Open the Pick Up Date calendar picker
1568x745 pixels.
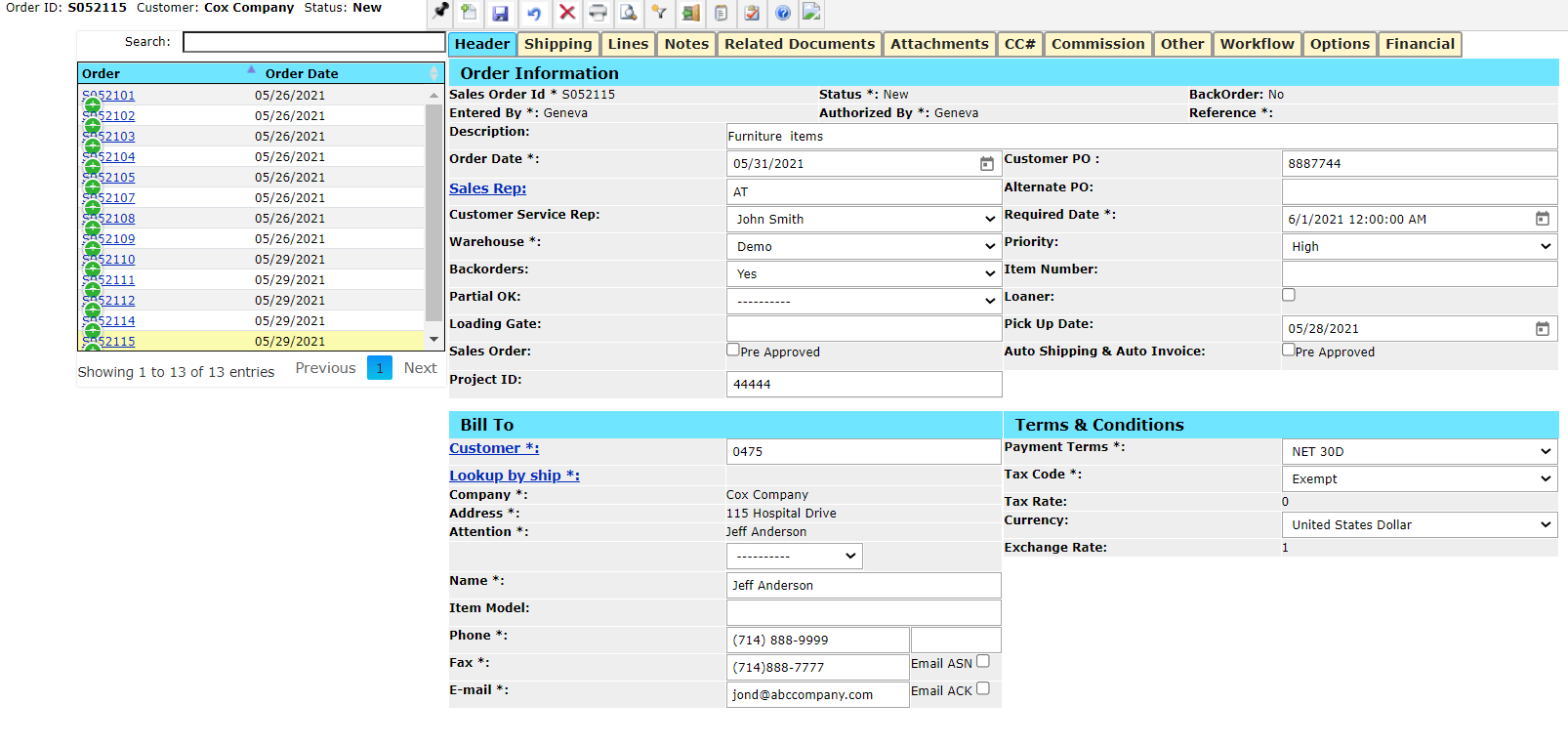click(x=1543, y=329)
